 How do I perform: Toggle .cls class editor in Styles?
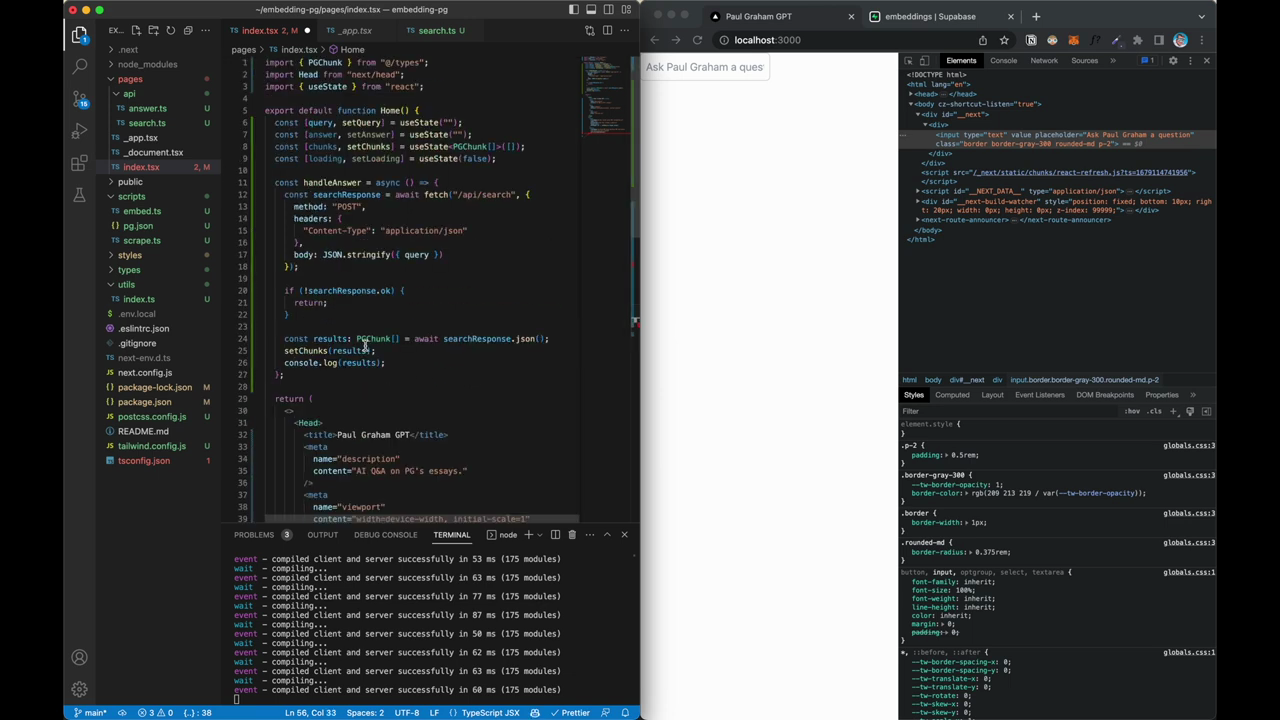[1155, 411]
